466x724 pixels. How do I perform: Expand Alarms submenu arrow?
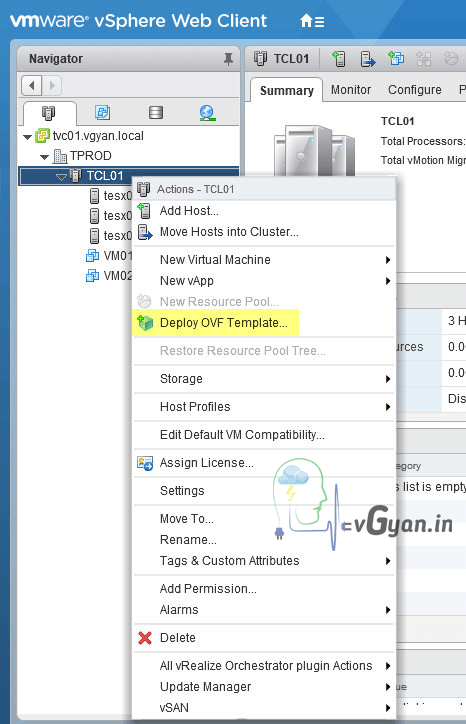tap(388, 610)
